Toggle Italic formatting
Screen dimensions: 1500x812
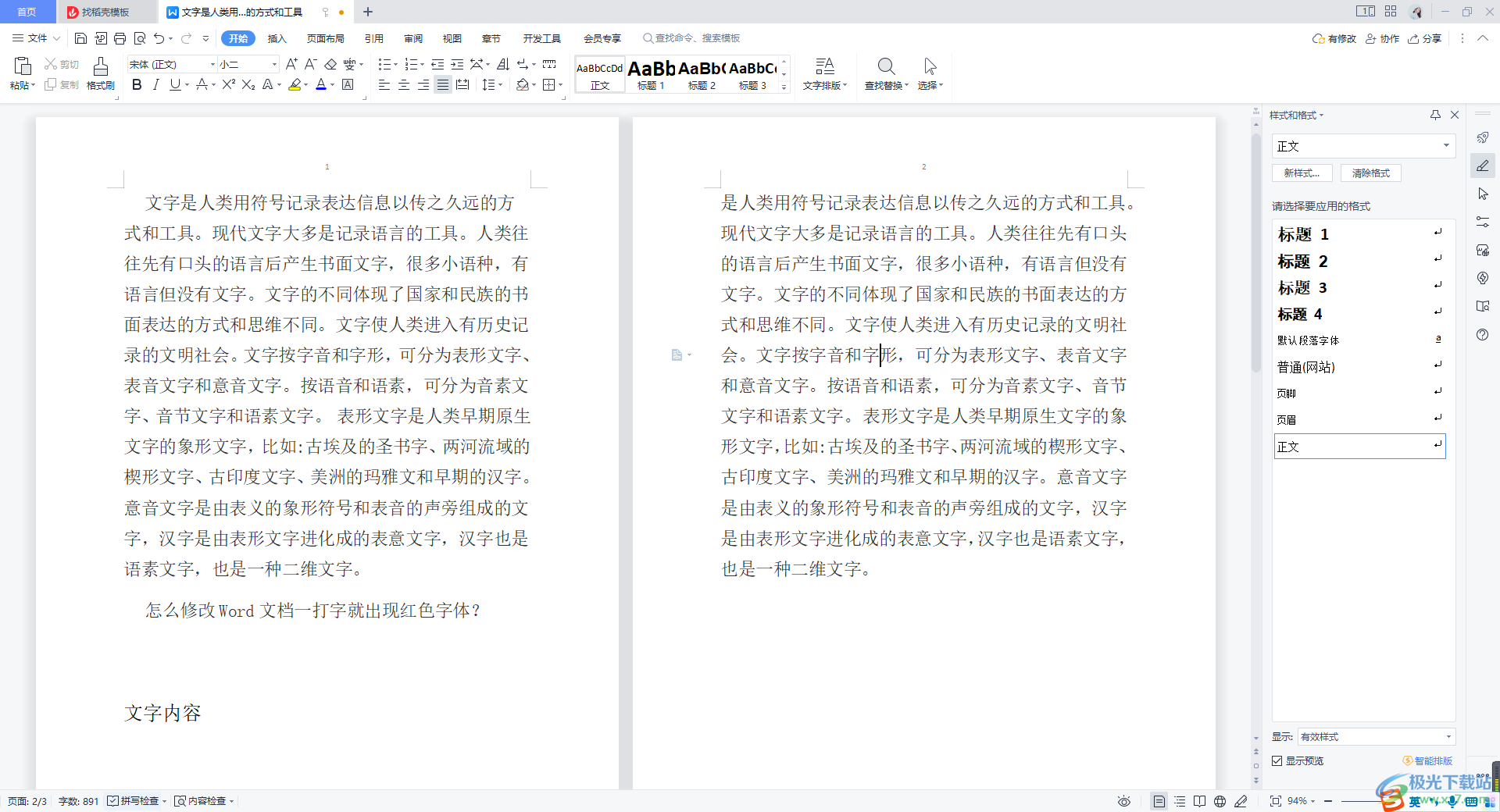155,84
